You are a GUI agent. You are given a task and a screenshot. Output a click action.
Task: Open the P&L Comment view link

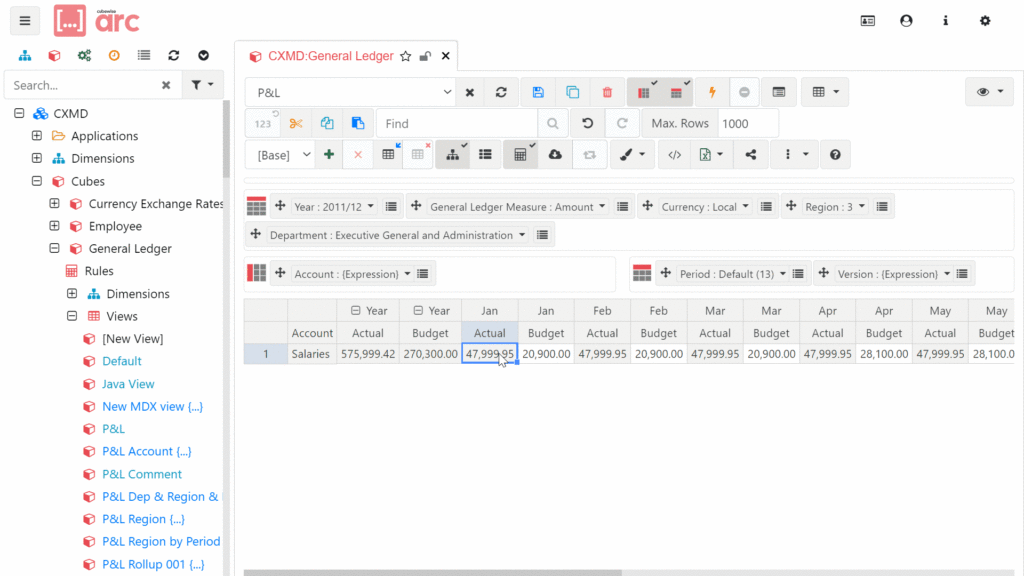tap(142, 474)
